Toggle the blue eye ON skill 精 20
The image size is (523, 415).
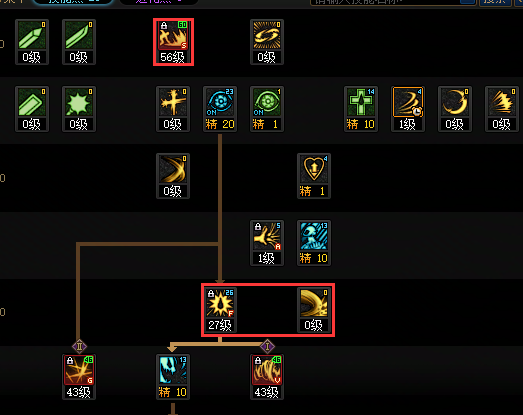tap(220, 109)
